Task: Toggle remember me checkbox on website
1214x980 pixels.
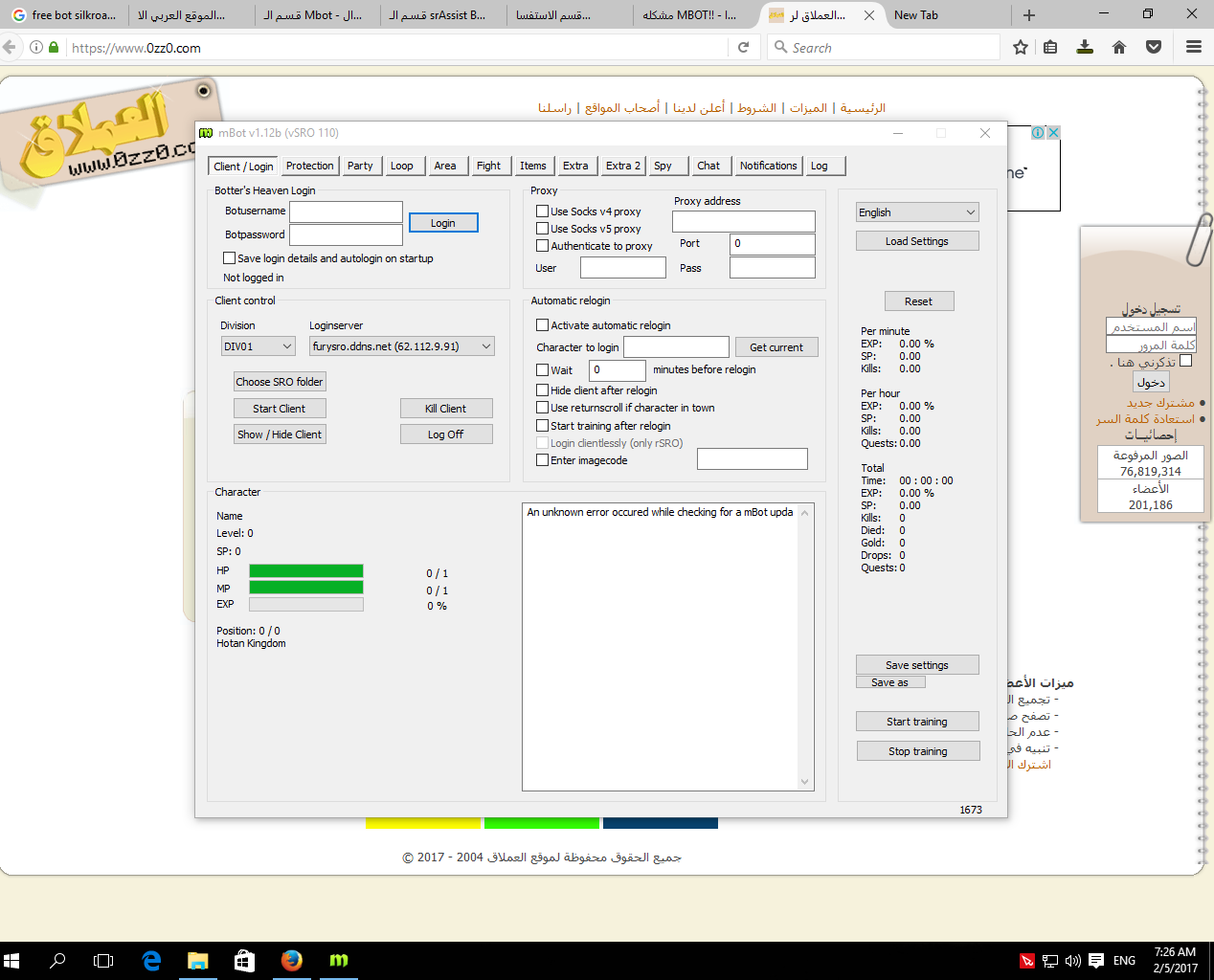Action: point(1186,361)
